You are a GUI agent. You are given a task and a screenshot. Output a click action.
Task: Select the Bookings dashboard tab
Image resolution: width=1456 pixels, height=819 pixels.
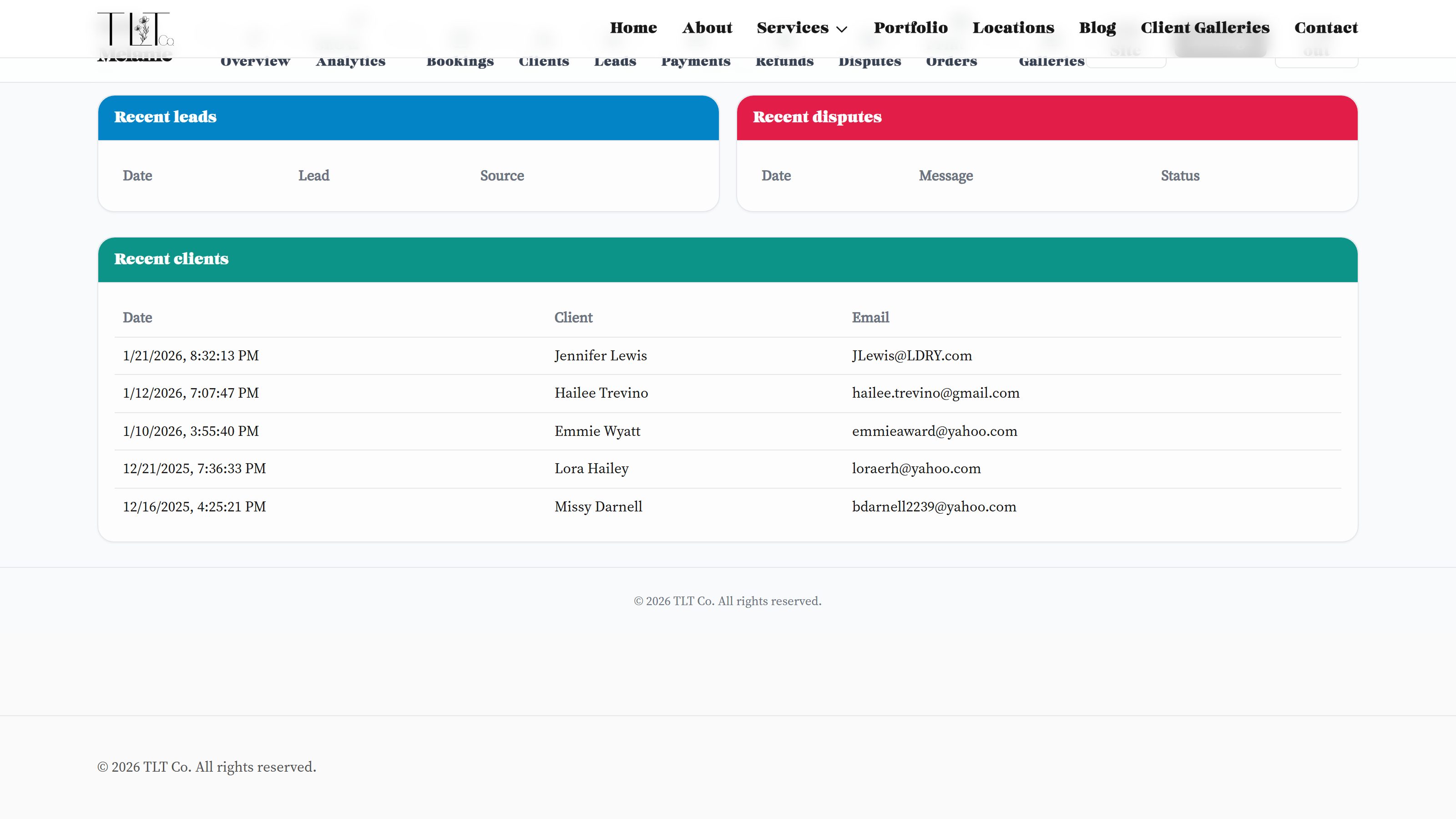coord(460,62)
